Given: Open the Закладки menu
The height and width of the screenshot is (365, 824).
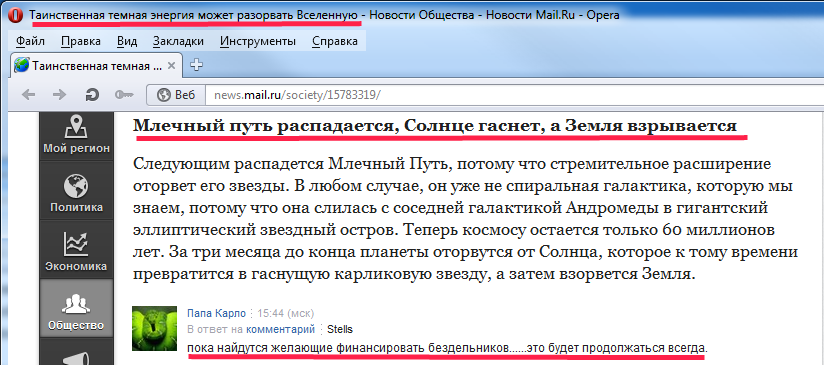Looking at the screenshot, I should click(x=178, y=41).
